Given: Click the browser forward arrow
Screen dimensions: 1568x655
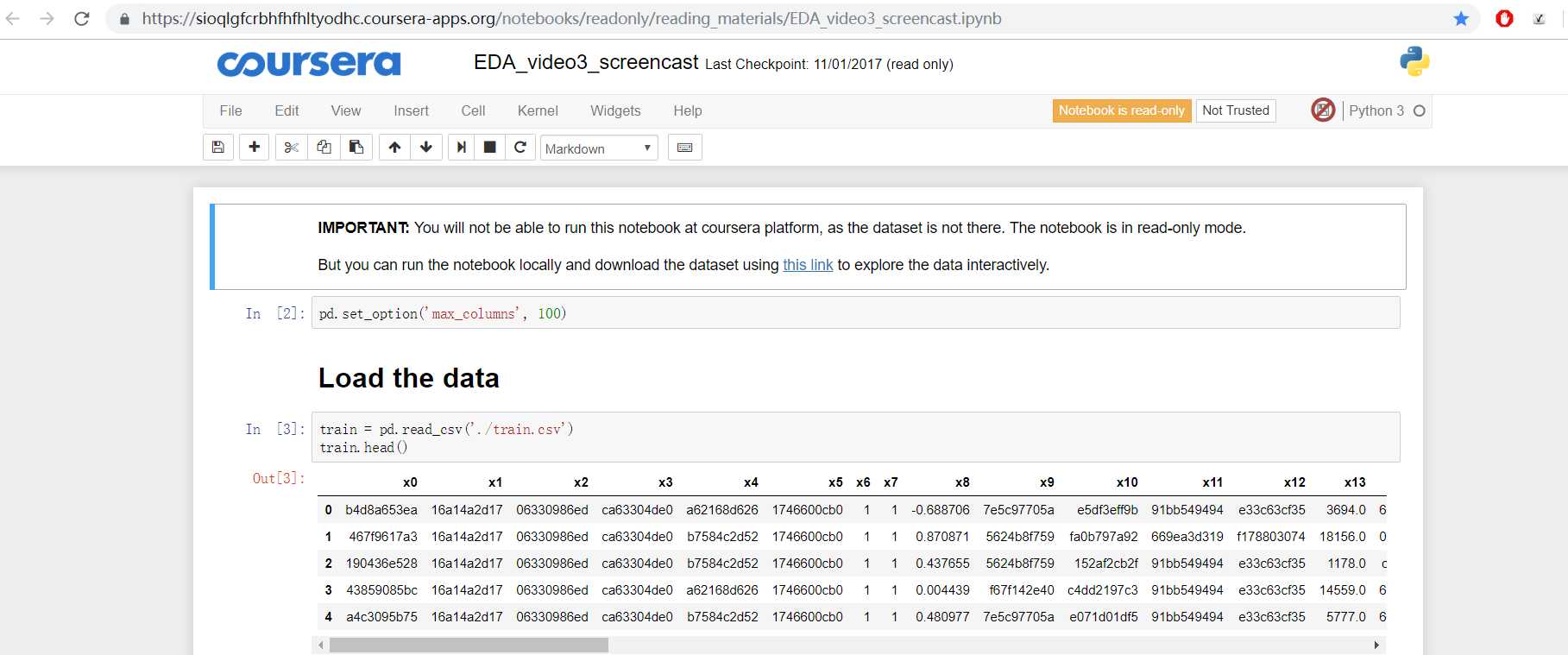Looking at the screenshot, I should tap(47, 18).
